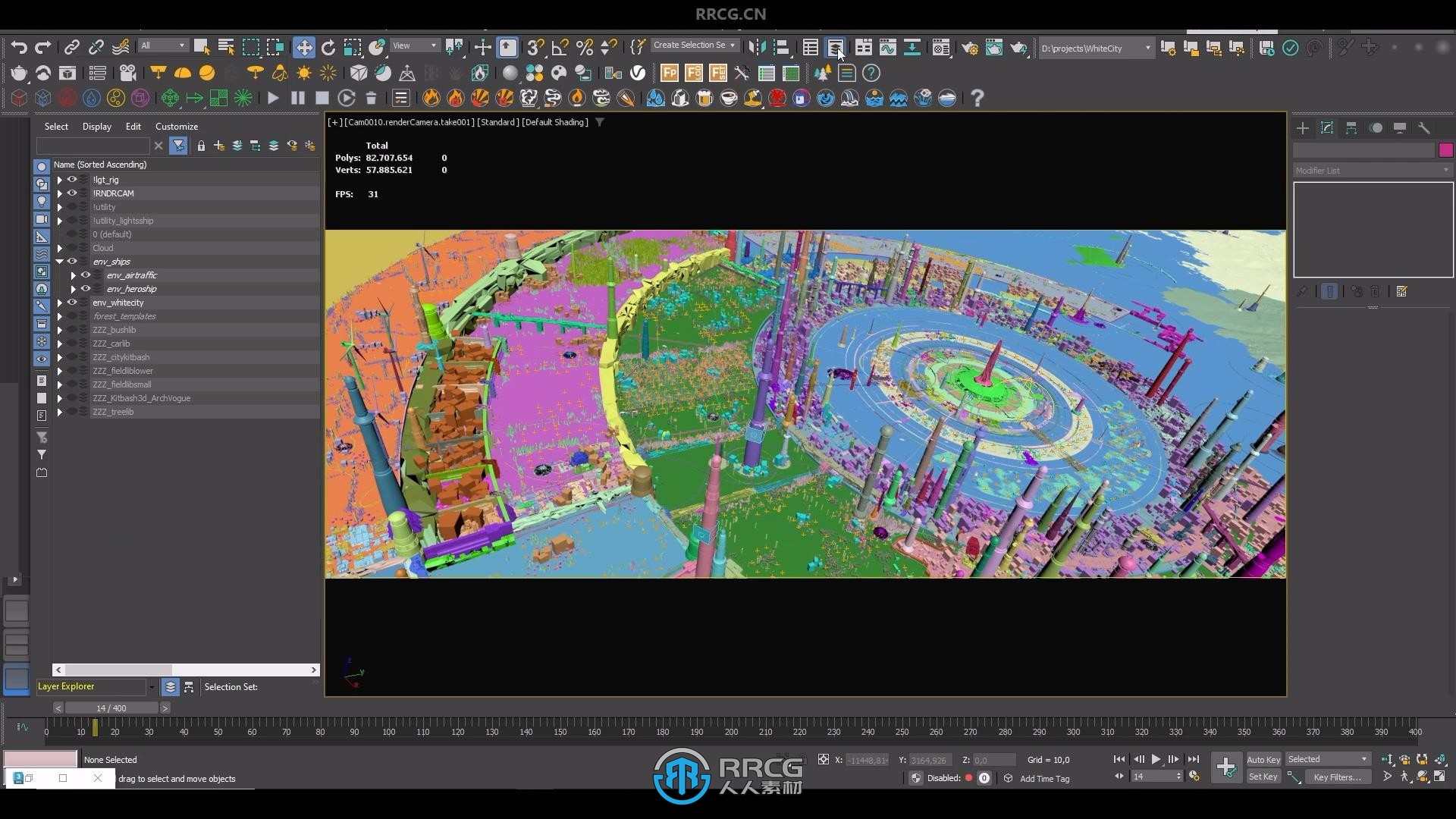The image size is (1456, 819).
Task: Click Add Time Tag
Action: [1045, 779]
